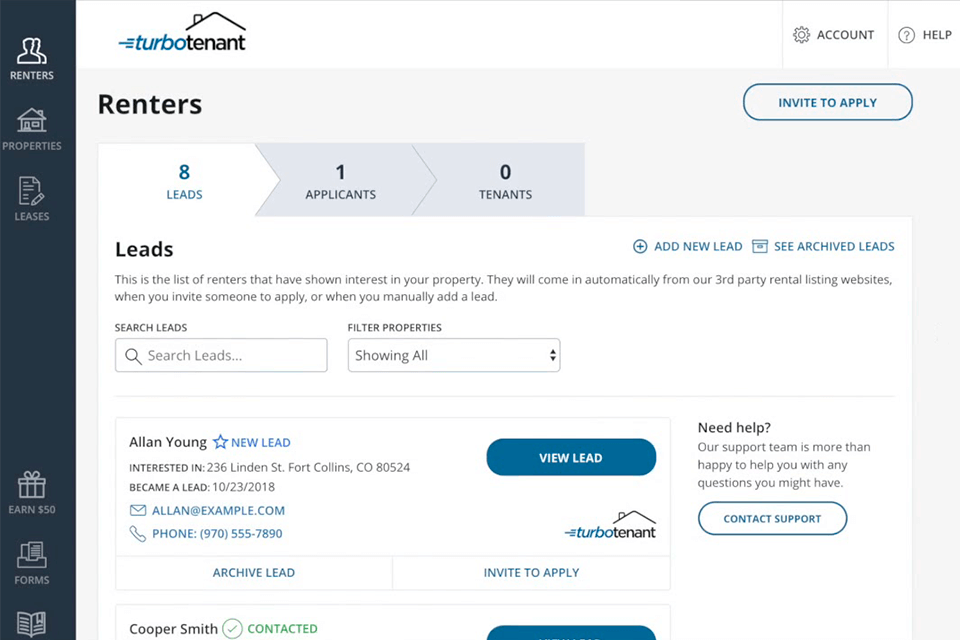Screen dimensions: 960x640
Task: Click the Contact Support button
Action: click(772, 518)
